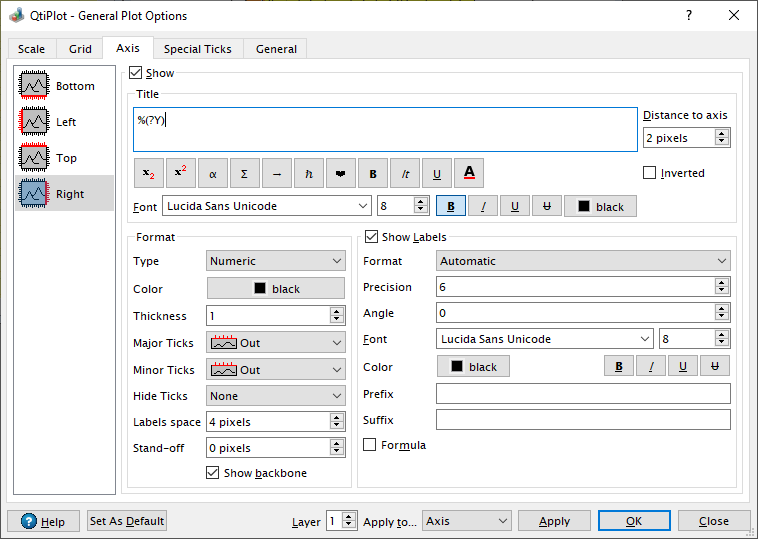
Task: Expand the labels Format Automatic dropdown
Action: 583,261
